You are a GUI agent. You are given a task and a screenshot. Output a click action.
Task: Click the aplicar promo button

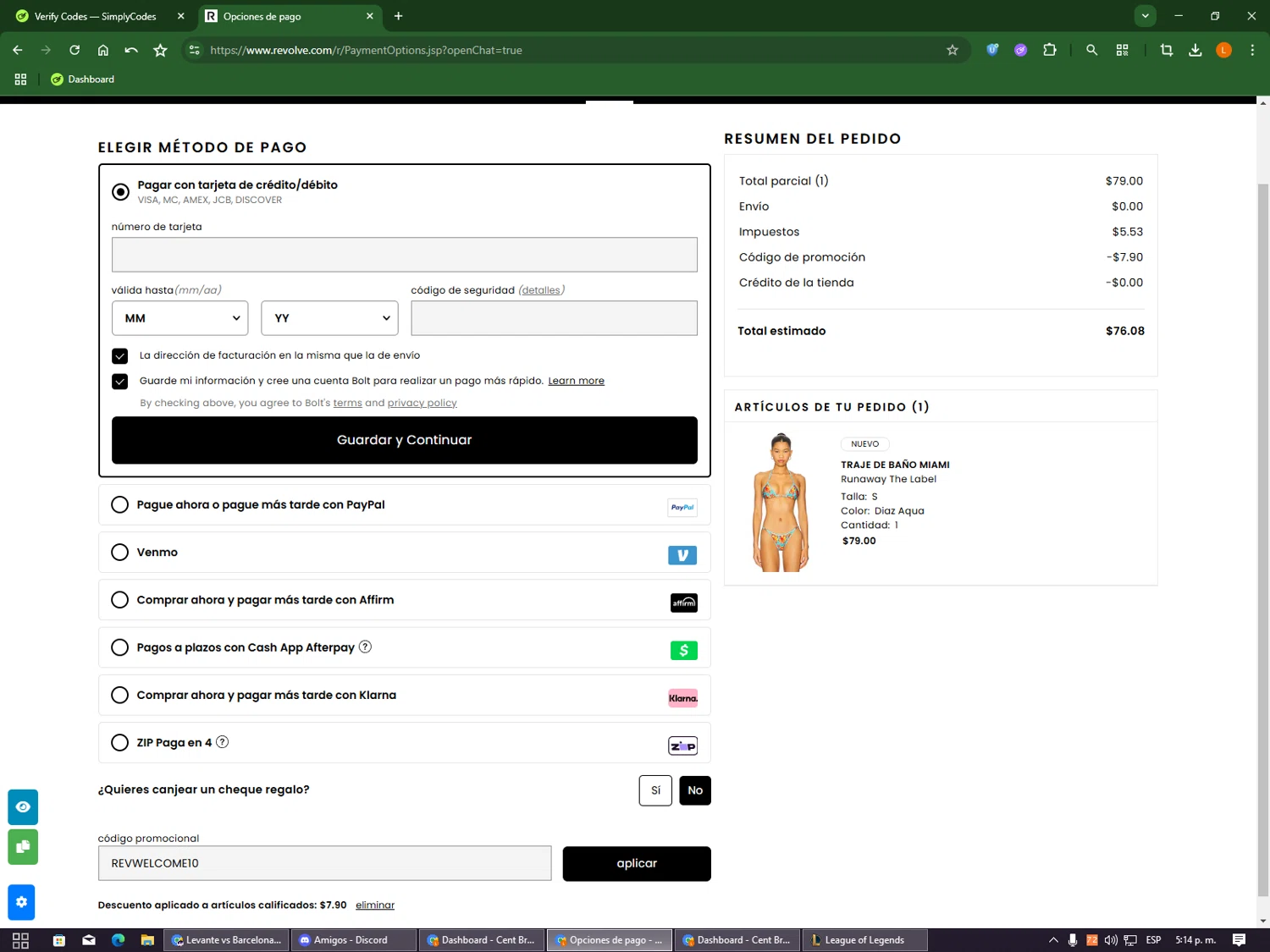pyautogui.click(x=637, y=863)
